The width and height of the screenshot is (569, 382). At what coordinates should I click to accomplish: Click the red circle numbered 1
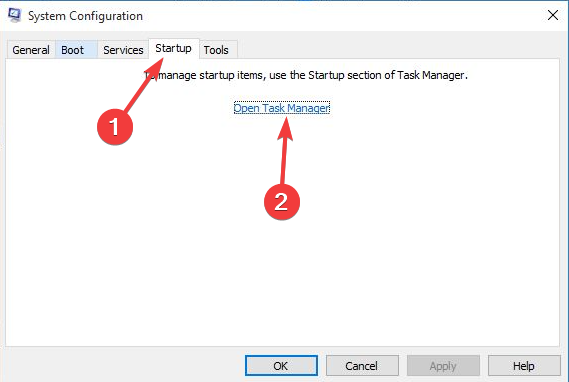[115, 127]
